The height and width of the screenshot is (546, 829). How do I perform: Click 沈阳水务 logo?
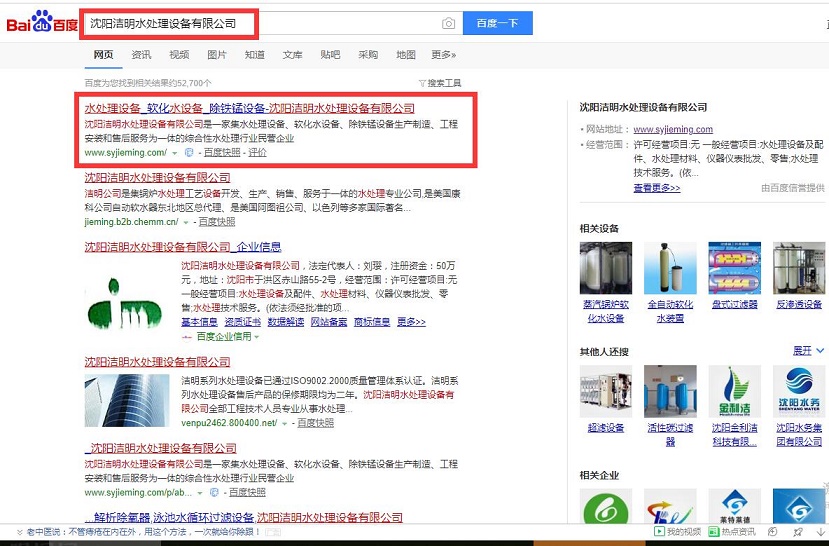[x=799, y=391]
